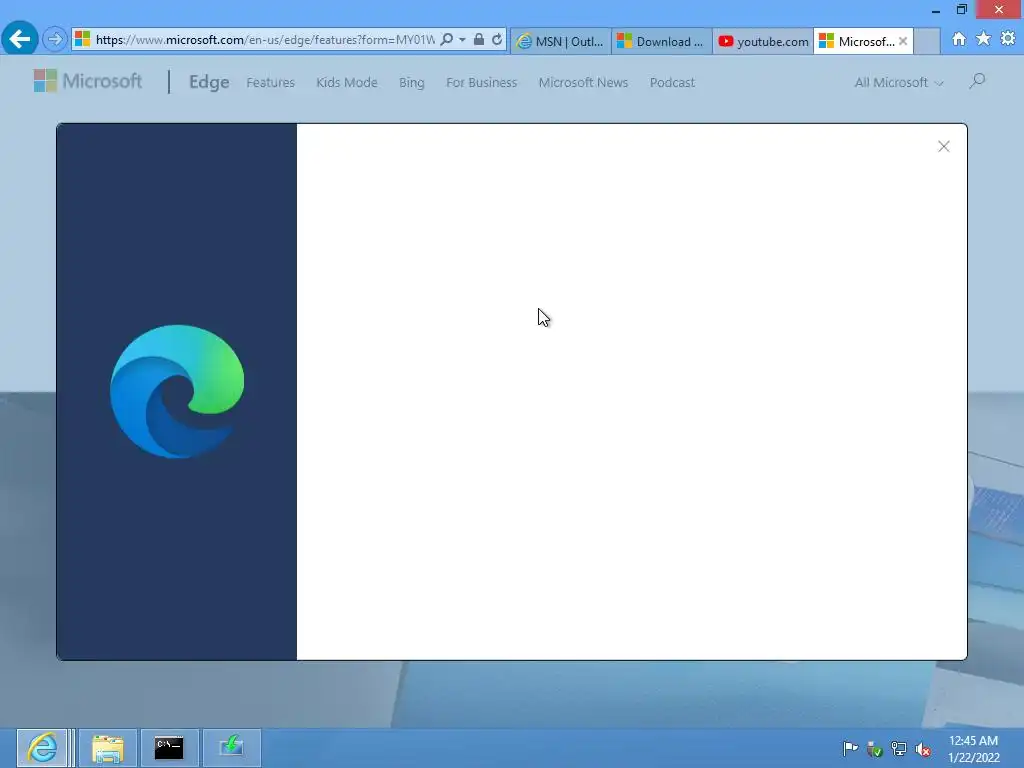Click the Edge logo in the dialog

[x=177, y=391]
